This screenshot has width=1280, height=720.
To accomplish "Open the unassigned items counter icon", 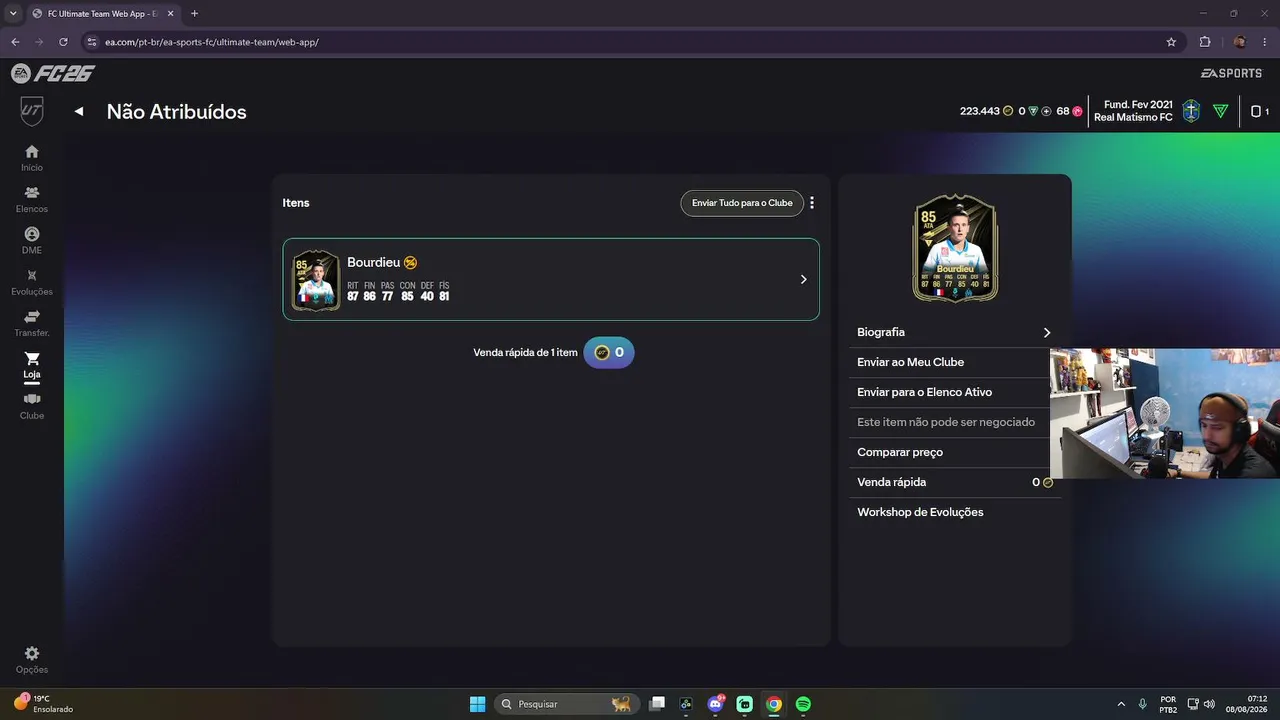I will click(x=1260, y=111).
